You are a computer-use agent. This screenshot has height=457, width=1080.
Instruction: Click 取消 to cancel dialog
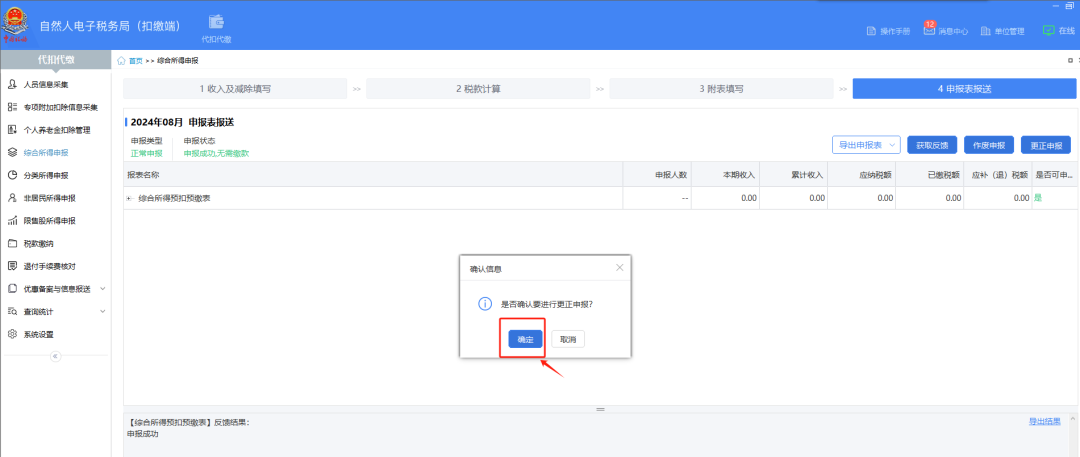coord(568,339)
